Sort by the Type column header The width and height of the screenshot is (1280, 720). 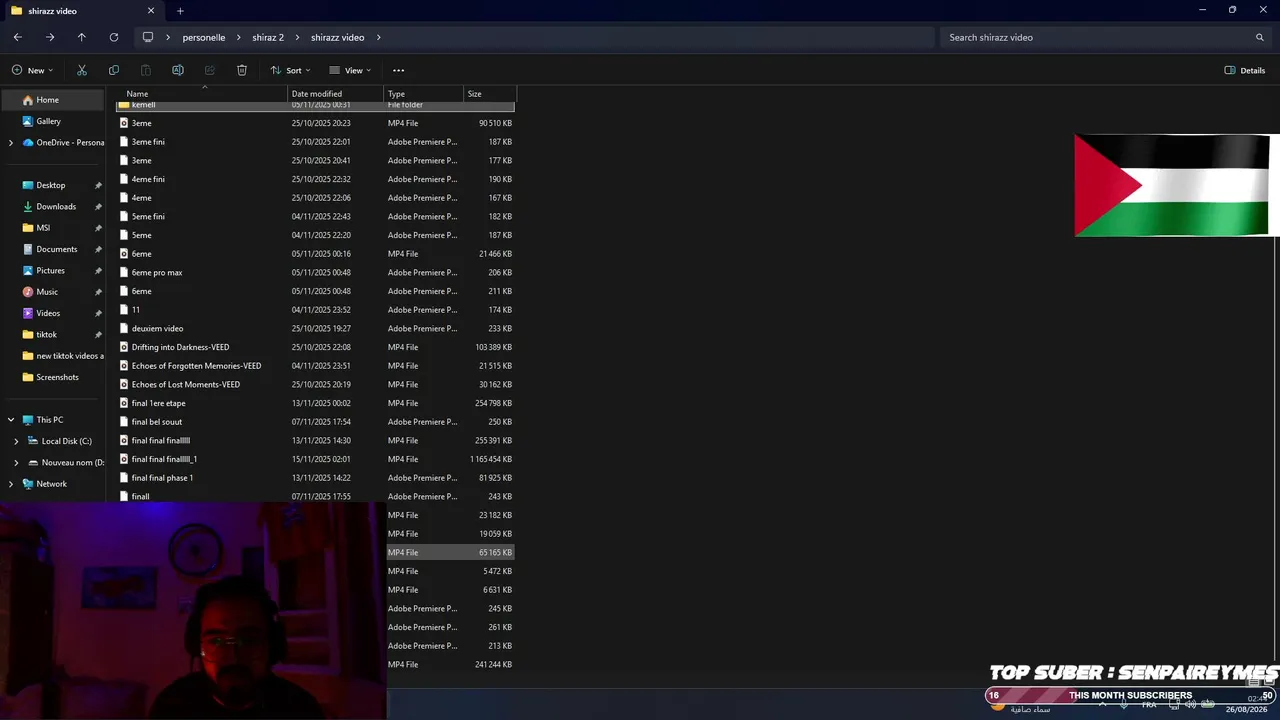(424, 94)
